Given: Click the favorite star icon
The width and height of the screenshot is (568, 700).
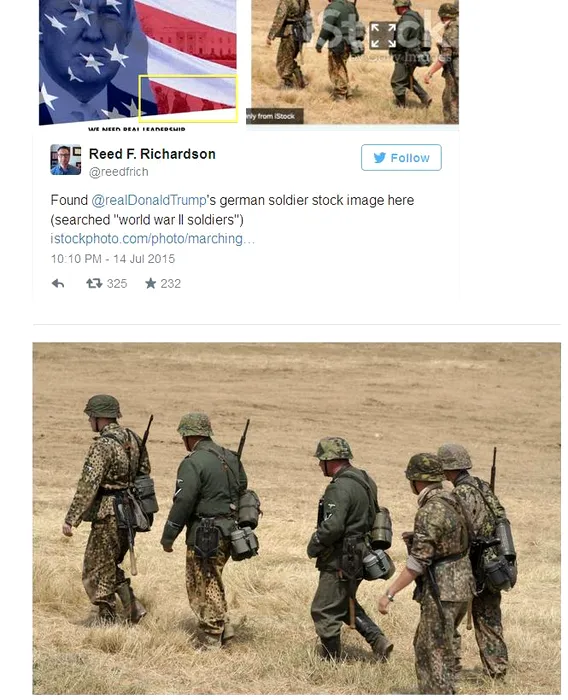Looking at the screenshot, I should pyautogui.click(x=150, y=283).
